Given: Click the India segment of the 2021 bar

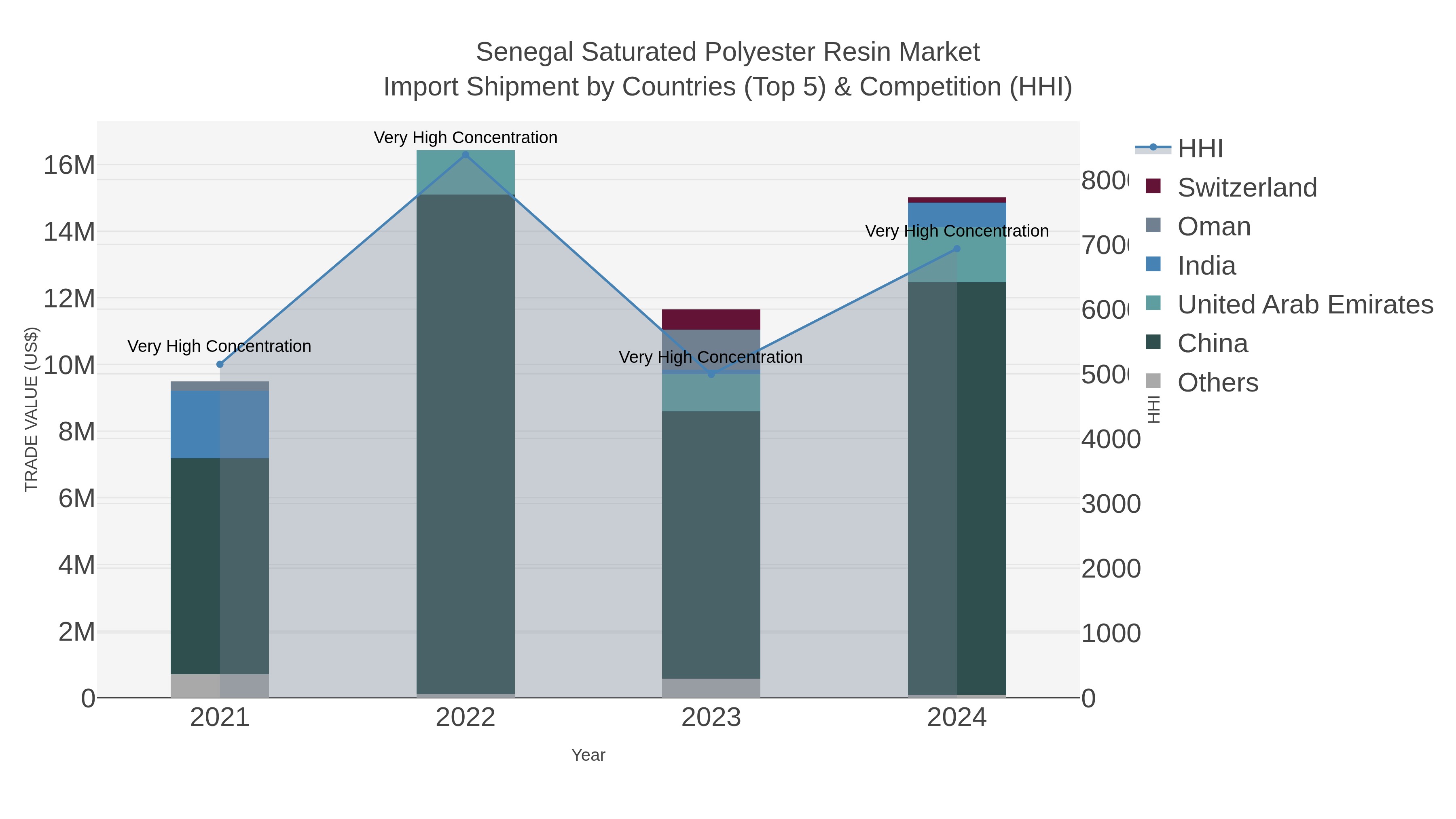Looking at the screenshot, I should pos(220,425).
